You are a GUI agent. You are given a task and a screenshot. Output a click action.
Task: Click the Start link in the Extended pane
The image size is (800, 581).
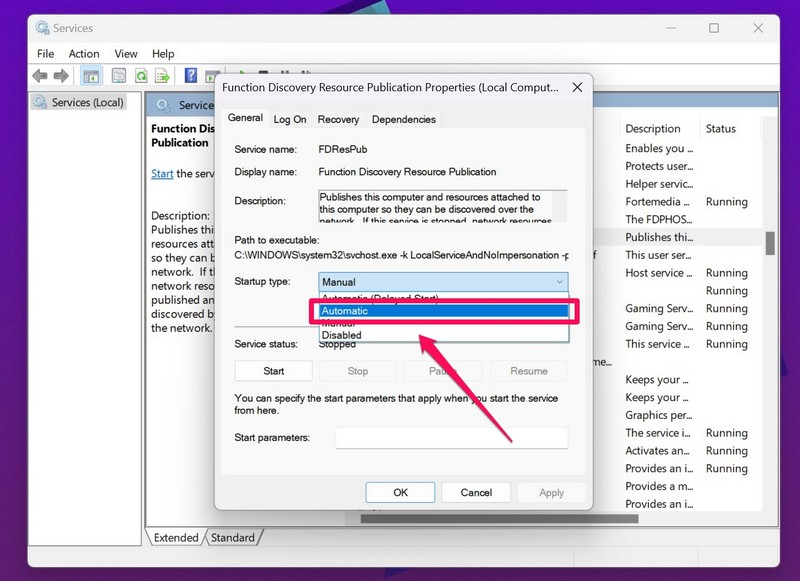tap(162, 173)
